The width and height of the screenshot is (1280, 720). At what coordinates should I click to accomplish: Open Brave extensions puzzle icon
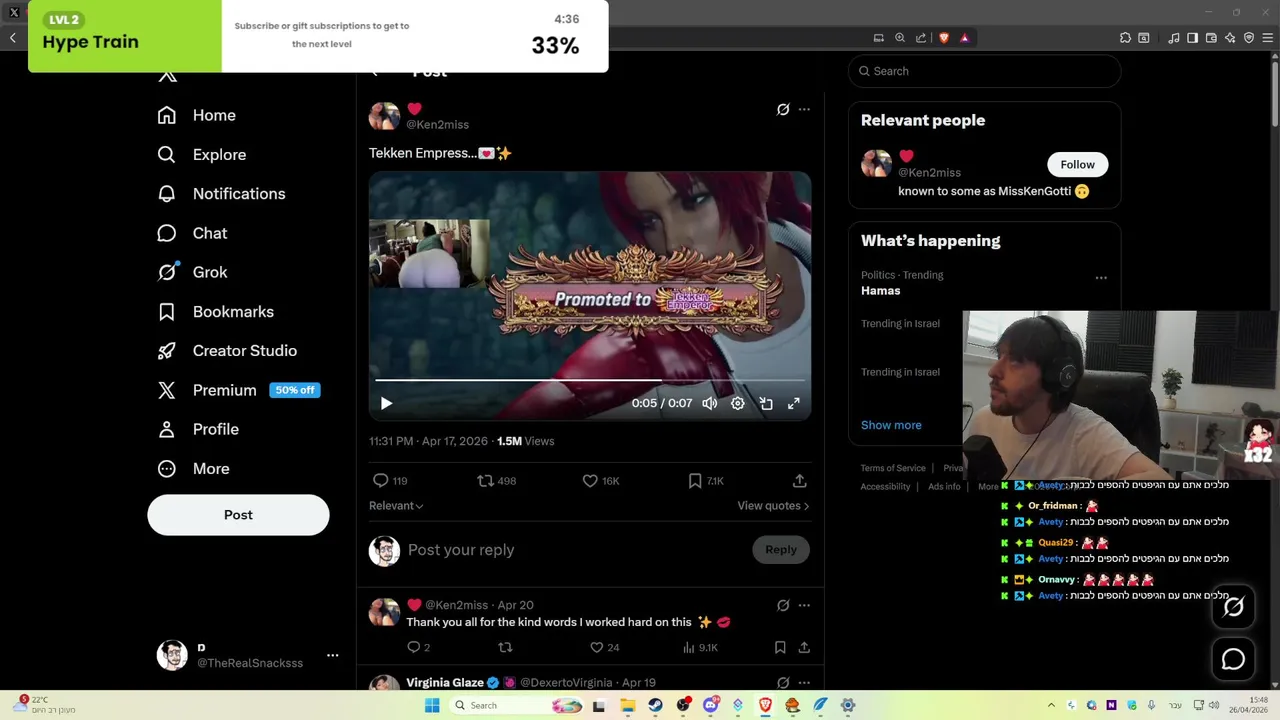click(x=1125, y=38)
